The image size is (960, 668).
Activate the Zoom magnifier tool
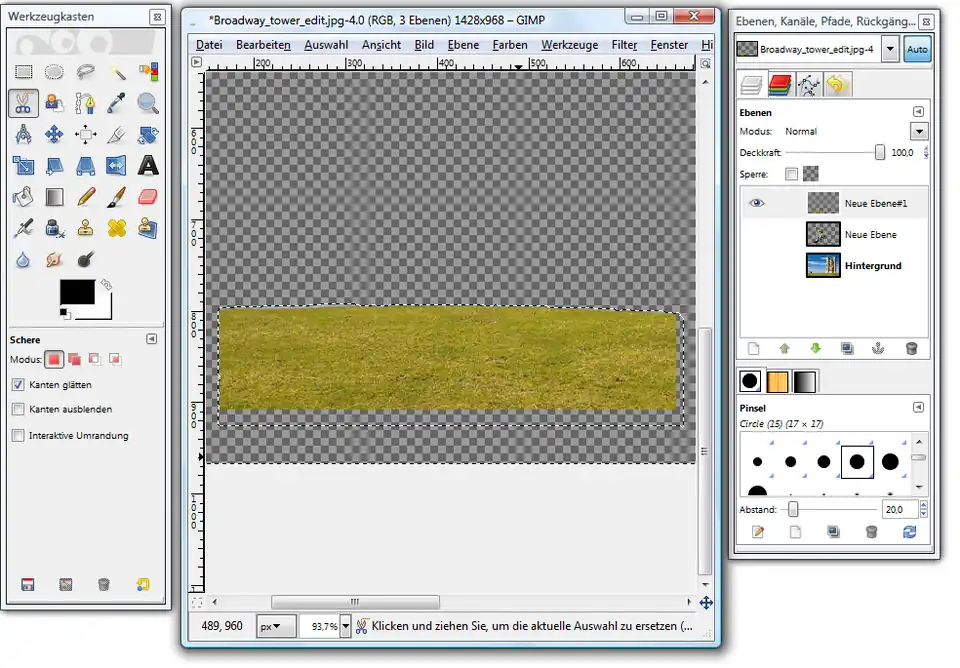(148, 102)
